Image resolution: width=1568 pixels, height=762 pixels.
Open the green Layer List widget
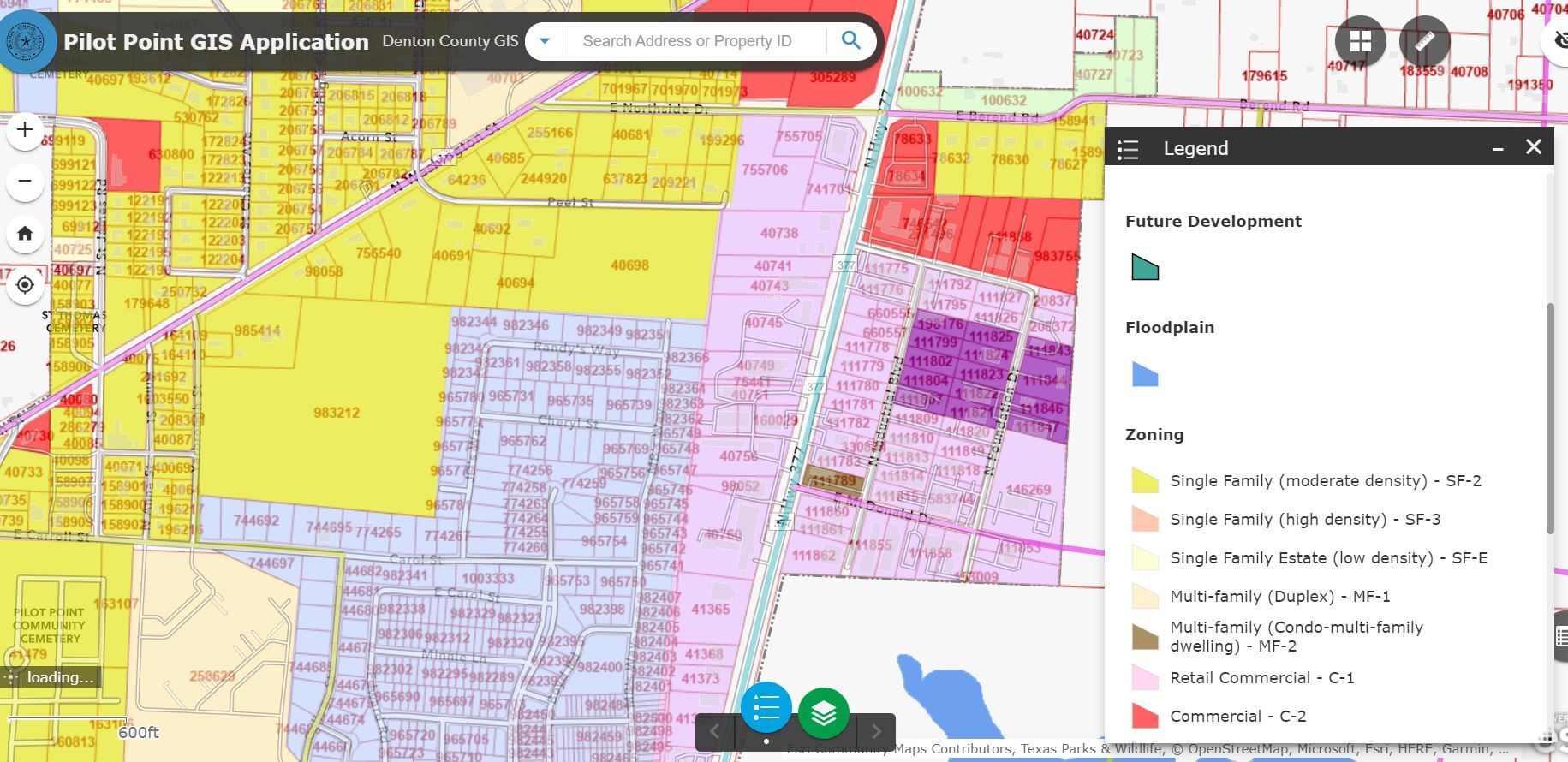(823, 712)
